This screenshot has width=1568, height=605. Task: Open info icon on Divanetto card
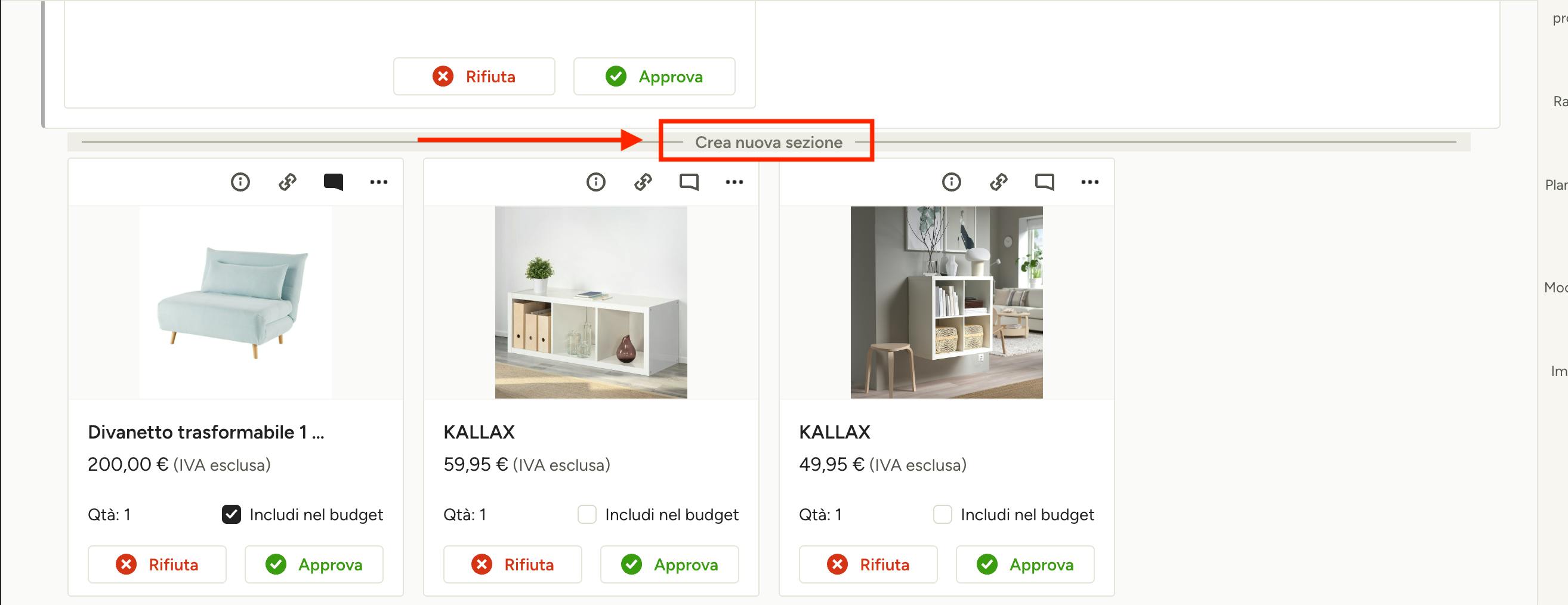coord(240,182)
